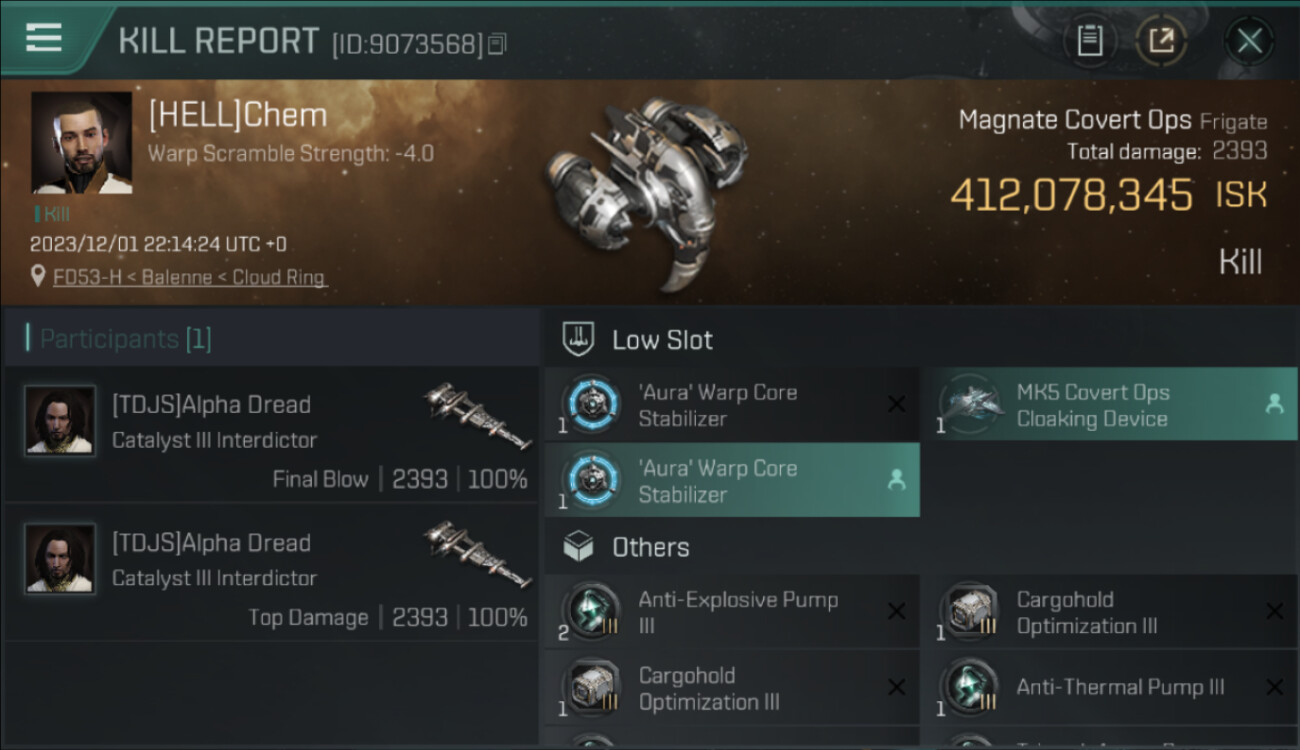Open the Participants [1] tab
Image resolution: width=1300 pixels, height=750 pixels.
pos(125,339)
